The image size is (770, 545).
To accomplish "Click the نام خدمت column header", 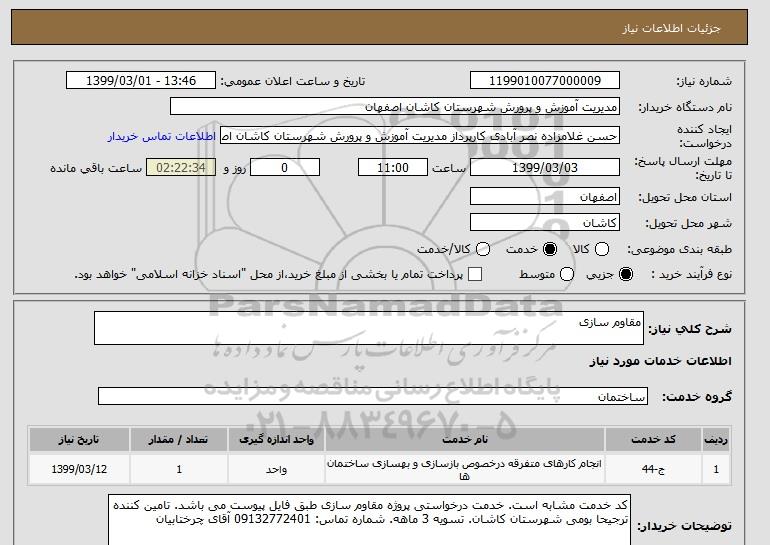I will click(465, 439).
